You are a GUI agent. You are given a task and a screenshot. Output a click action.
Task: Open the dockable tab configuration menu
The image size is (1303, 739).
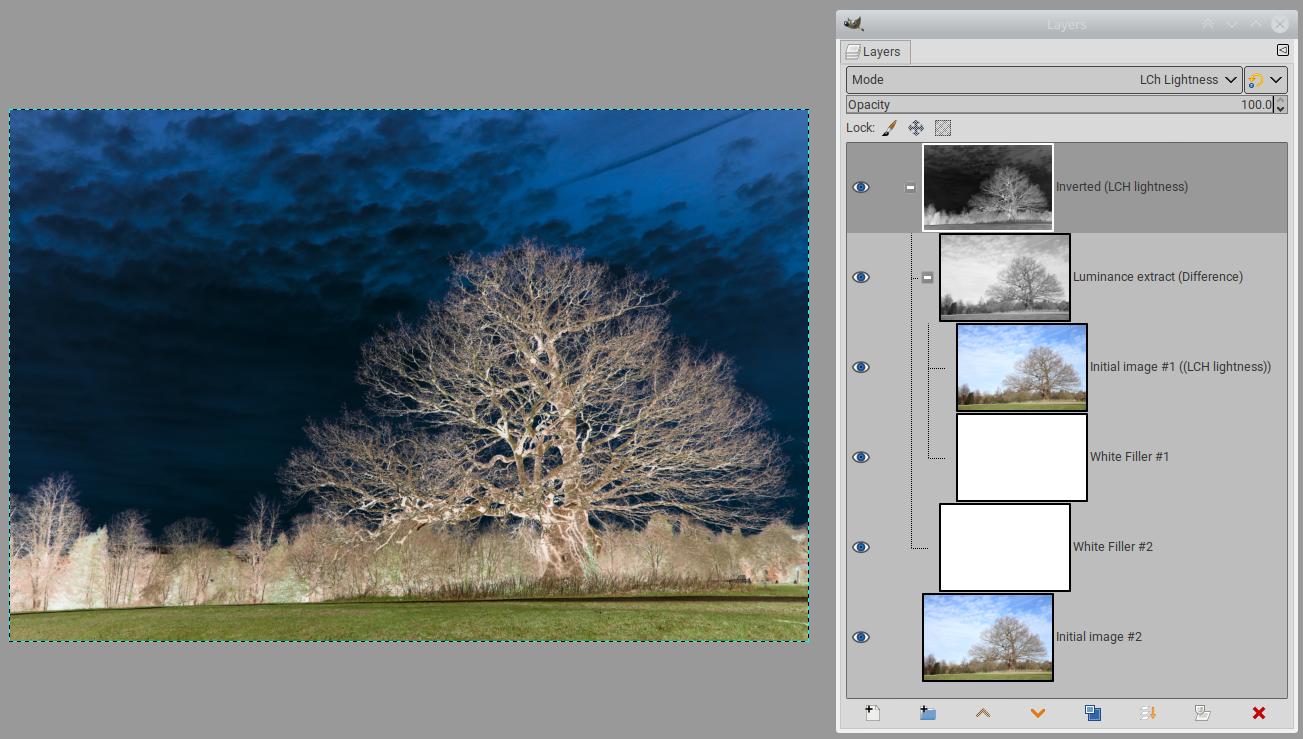[1282, 50]
